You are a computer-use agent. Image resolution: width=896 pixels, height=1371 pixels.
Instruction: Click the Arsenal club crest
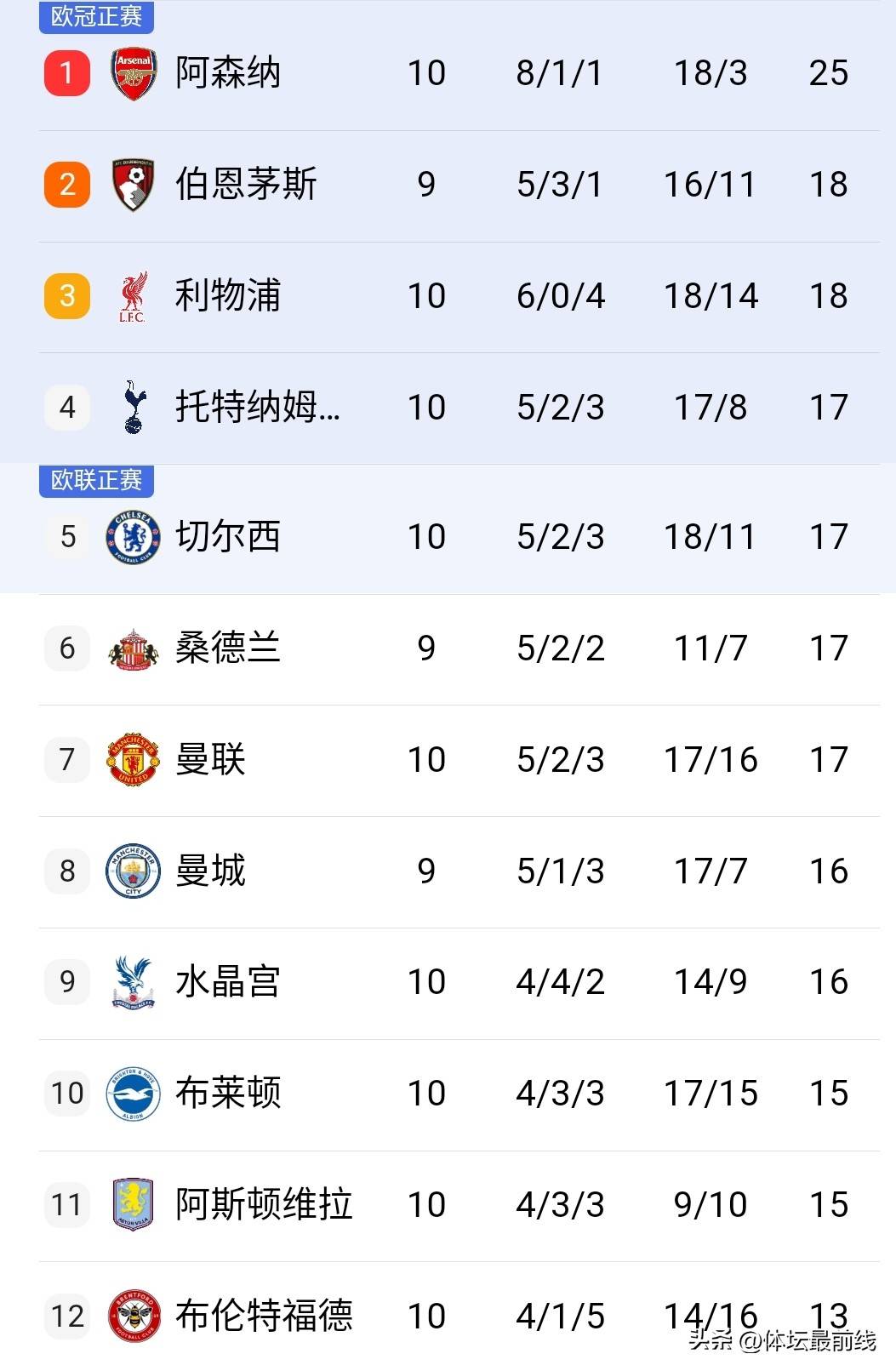134,73
